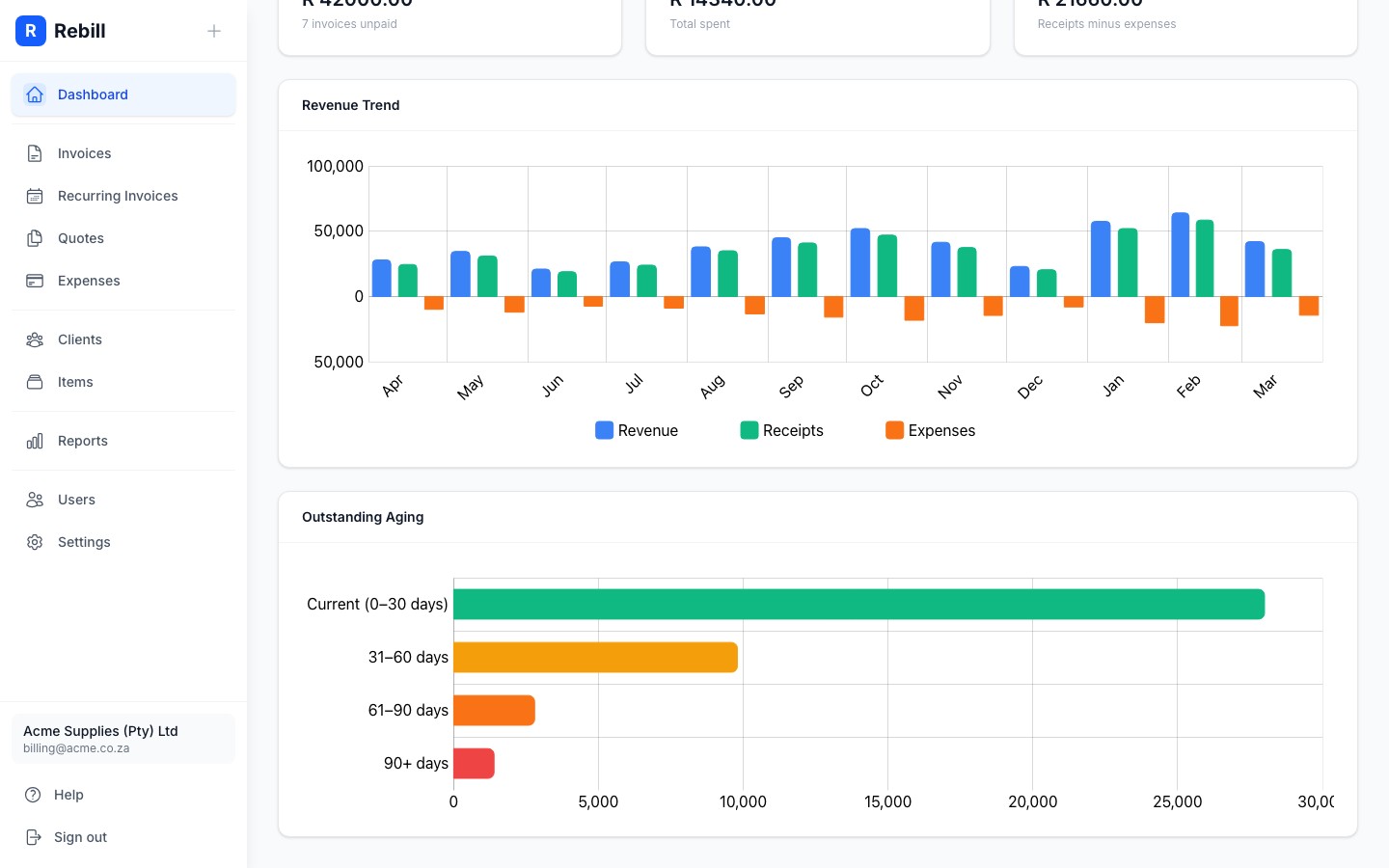Click the Expenses card icon
The image size is (1389, 868).
35,281
